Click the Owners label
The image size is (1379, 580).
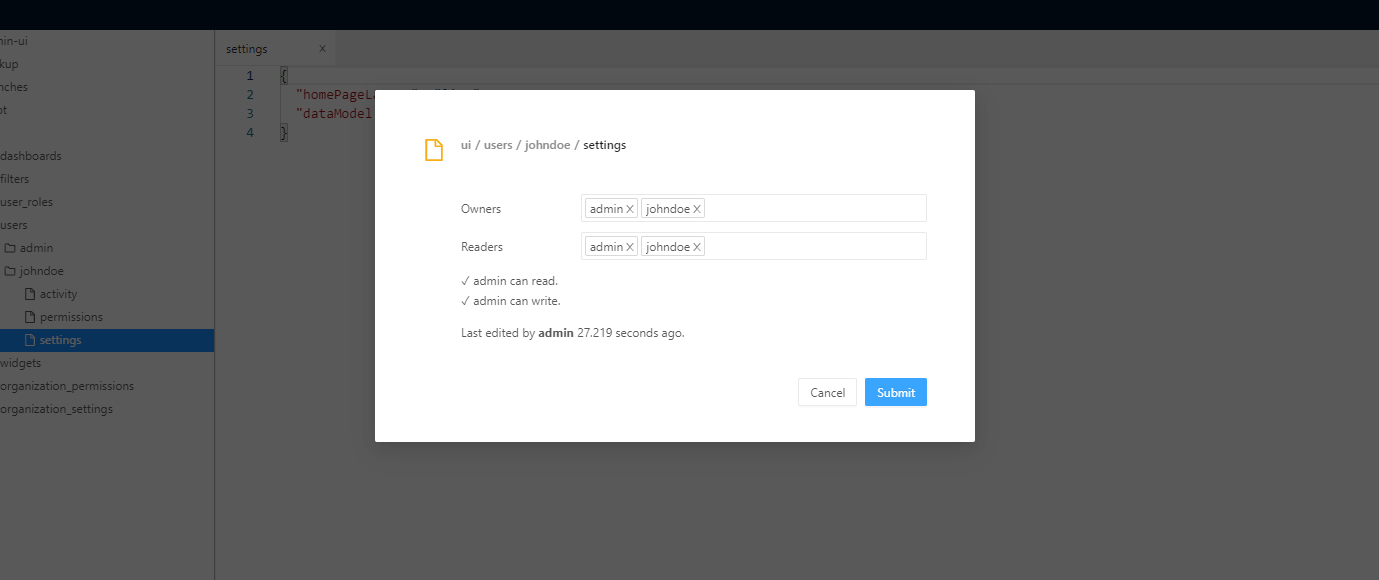481,209
